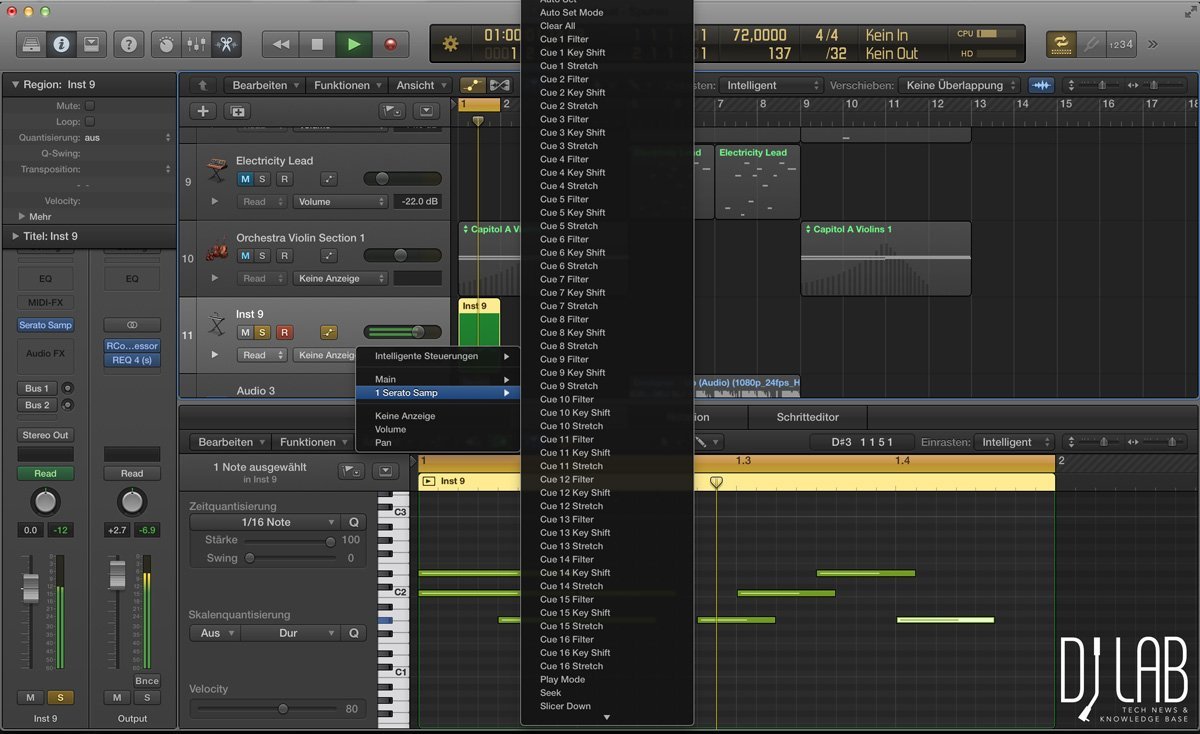Viewport: 1200px width, 734px height.
Task: Adjust the Velocity slider in piano roll
Action: tap(283, 709)
